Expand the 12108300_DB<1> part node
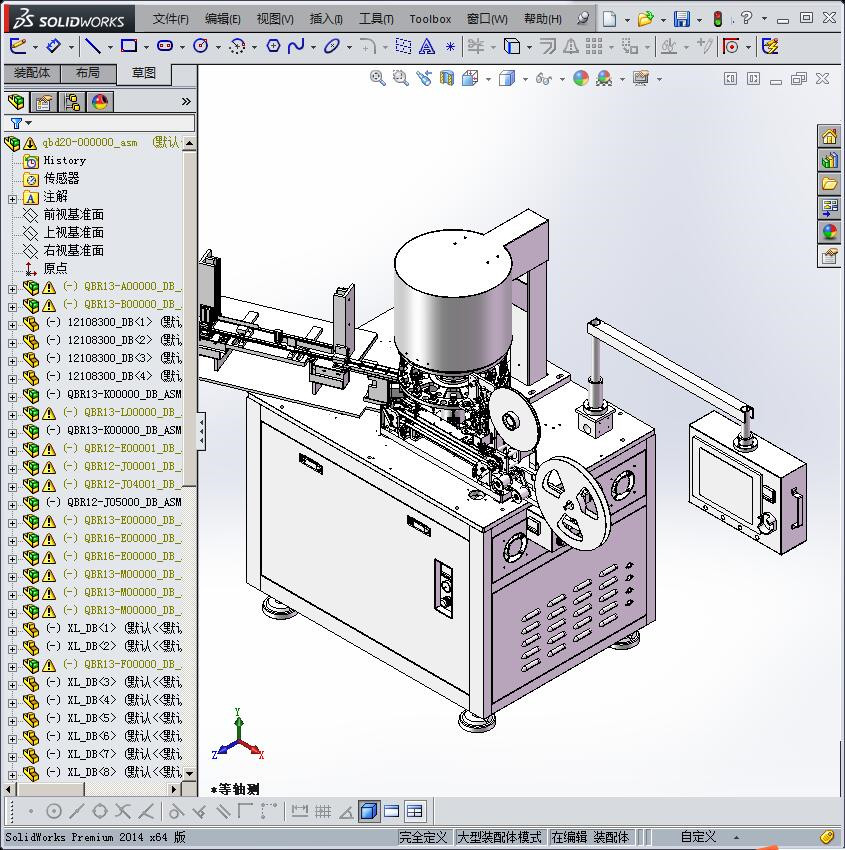The image size is (845, 850). pos(12,325)
